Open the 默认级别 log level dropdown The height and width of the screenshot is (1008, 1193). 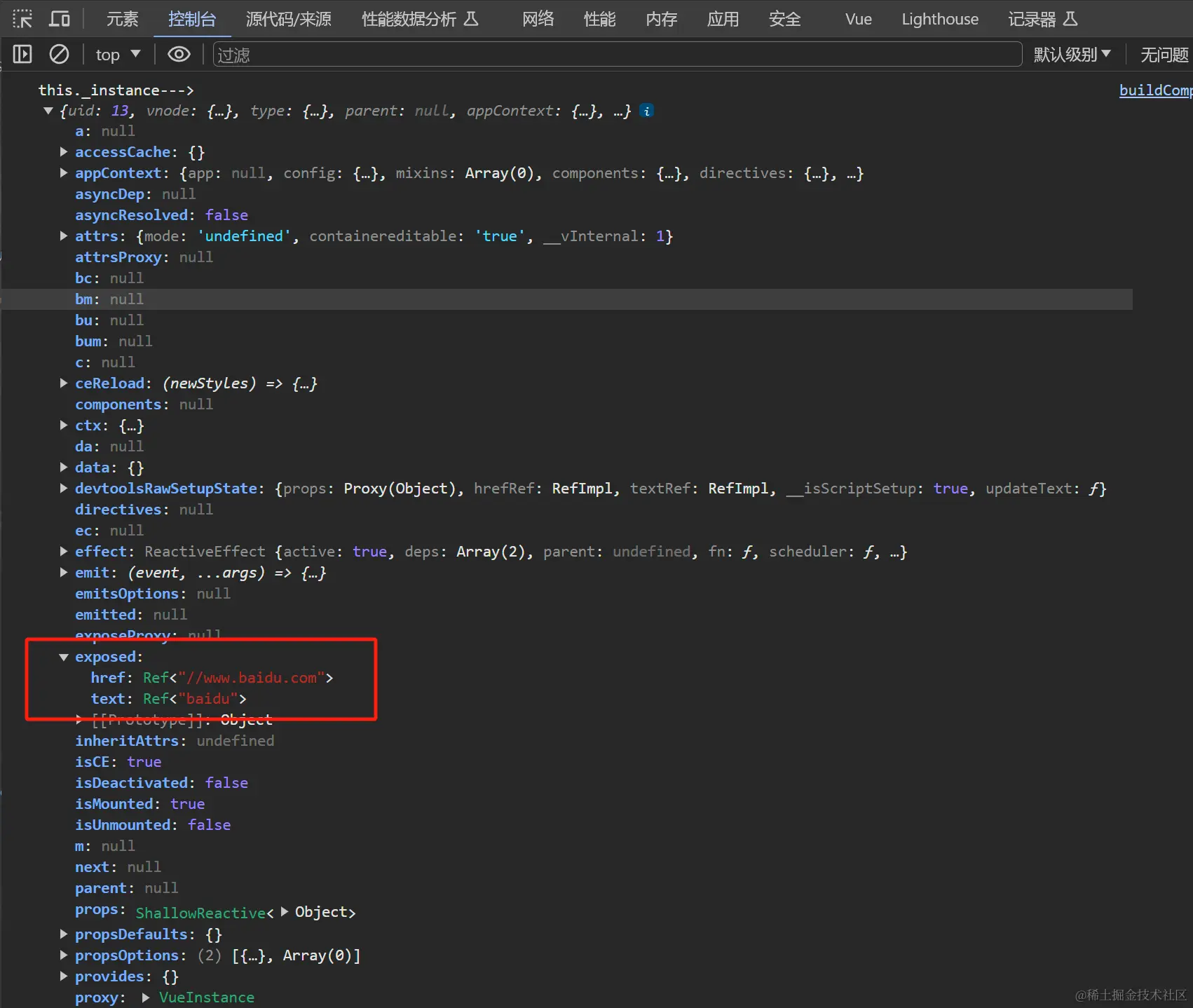pos(1072,55)
